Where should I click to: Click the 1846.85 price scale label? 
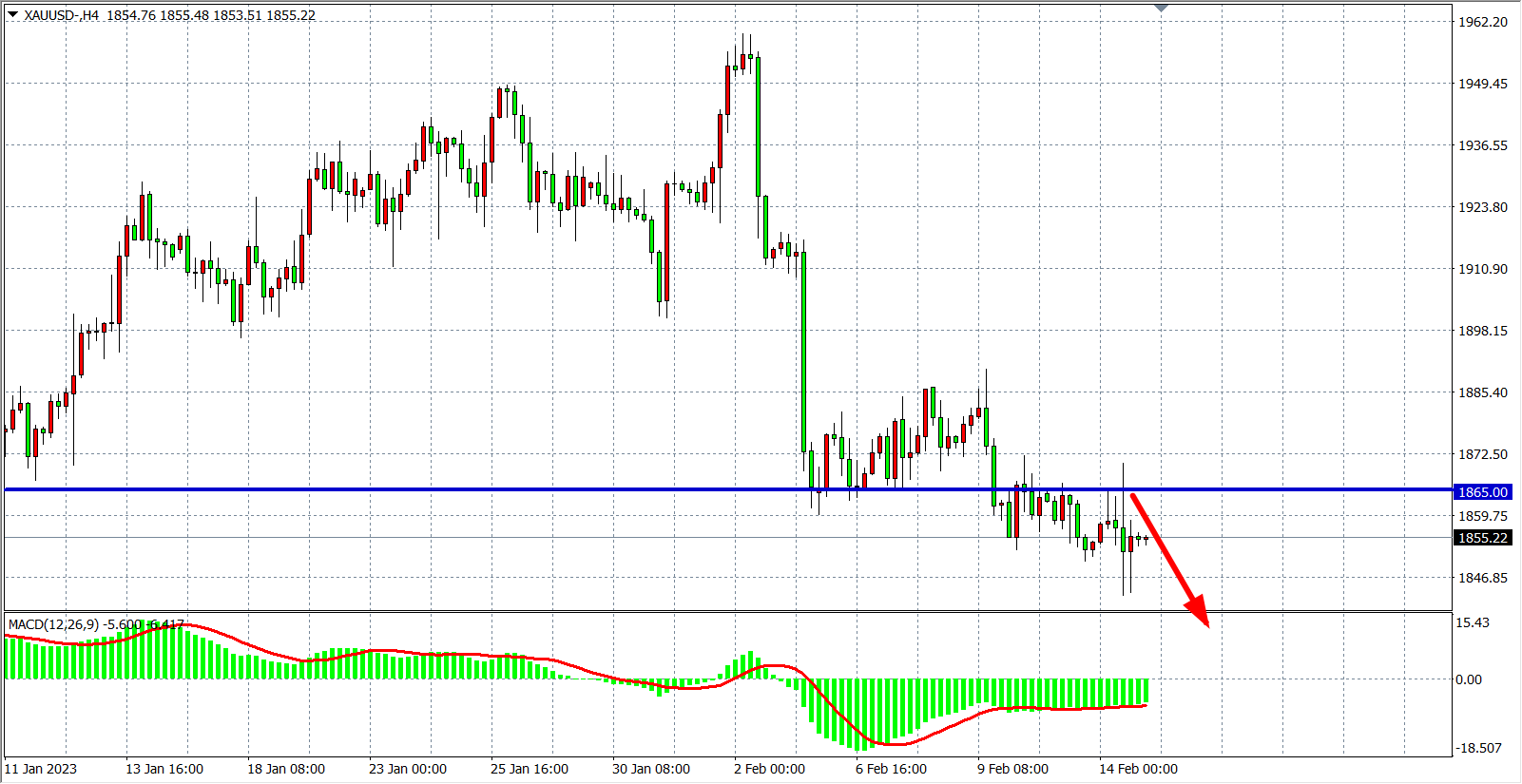click(1483, 578)
